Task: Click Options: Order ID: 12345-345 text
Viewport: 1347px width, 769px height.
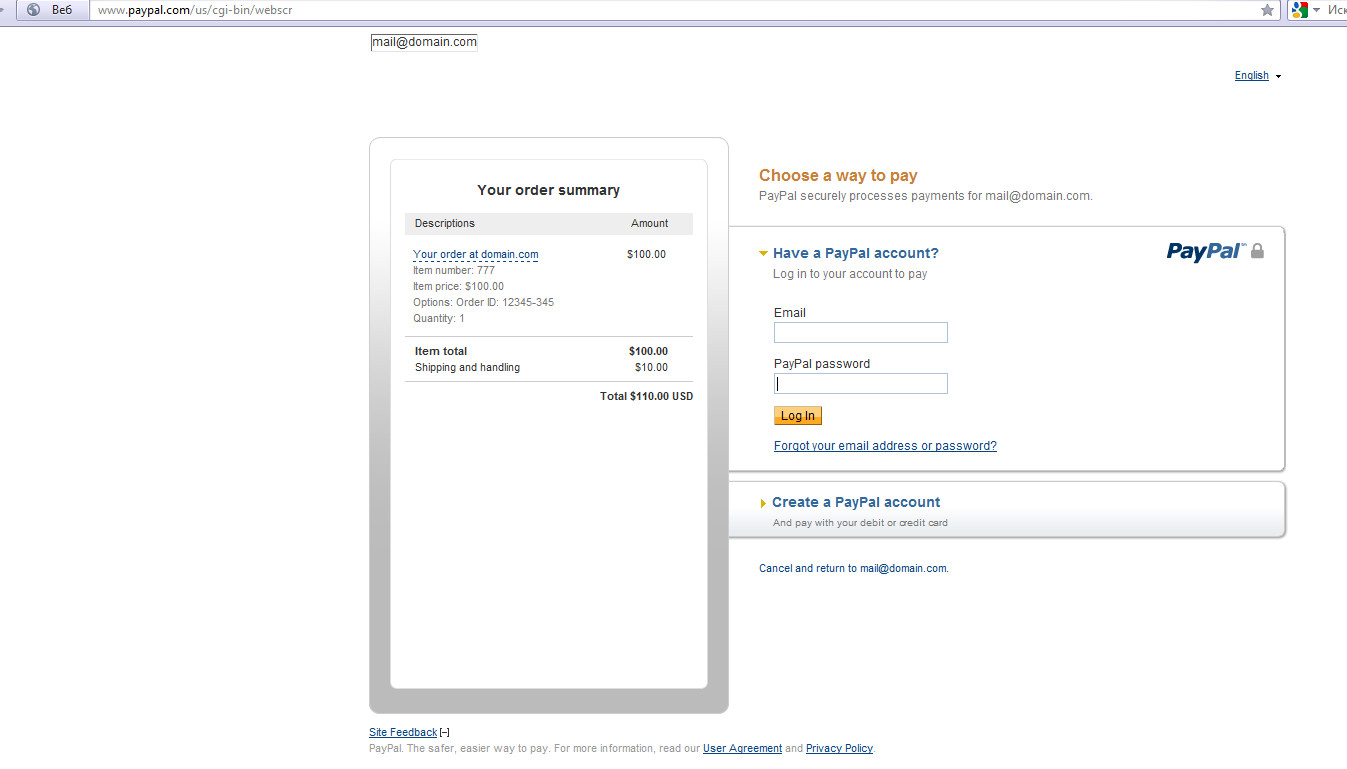Action: (483, 303)
